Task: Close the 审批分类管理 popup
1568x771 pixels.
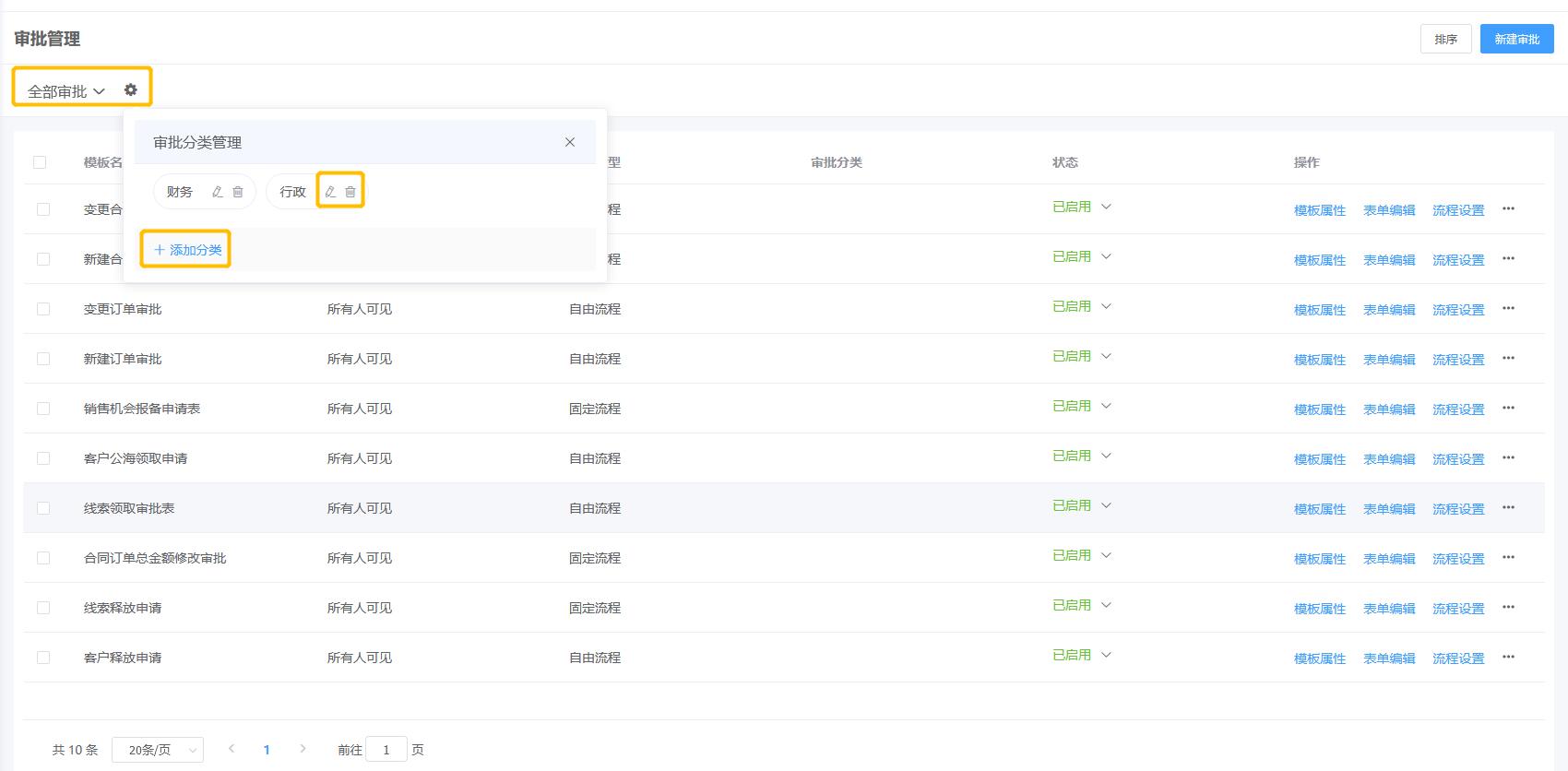Action: point(570,142)
